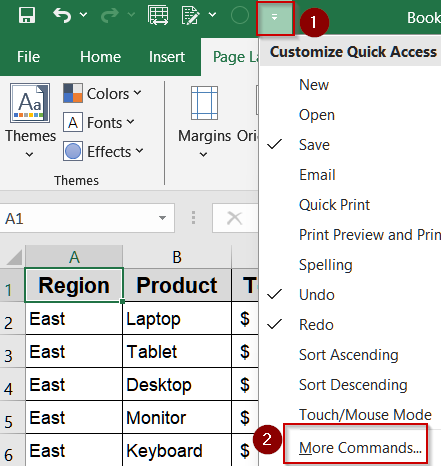Viewport: 441px width, 466px height.
Task: Uncheck Save in Customize Quick Access menu
Action: 351,145
